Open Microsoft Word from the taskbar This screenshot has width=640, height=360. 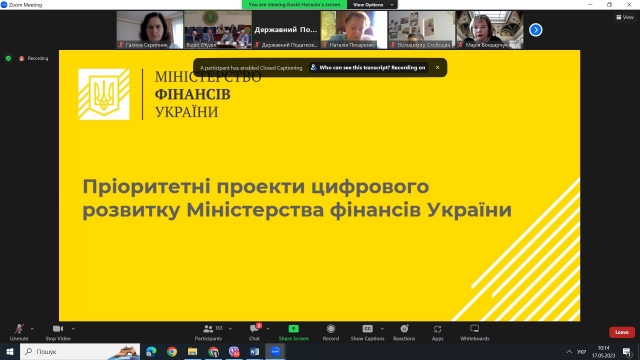point(255,351)
